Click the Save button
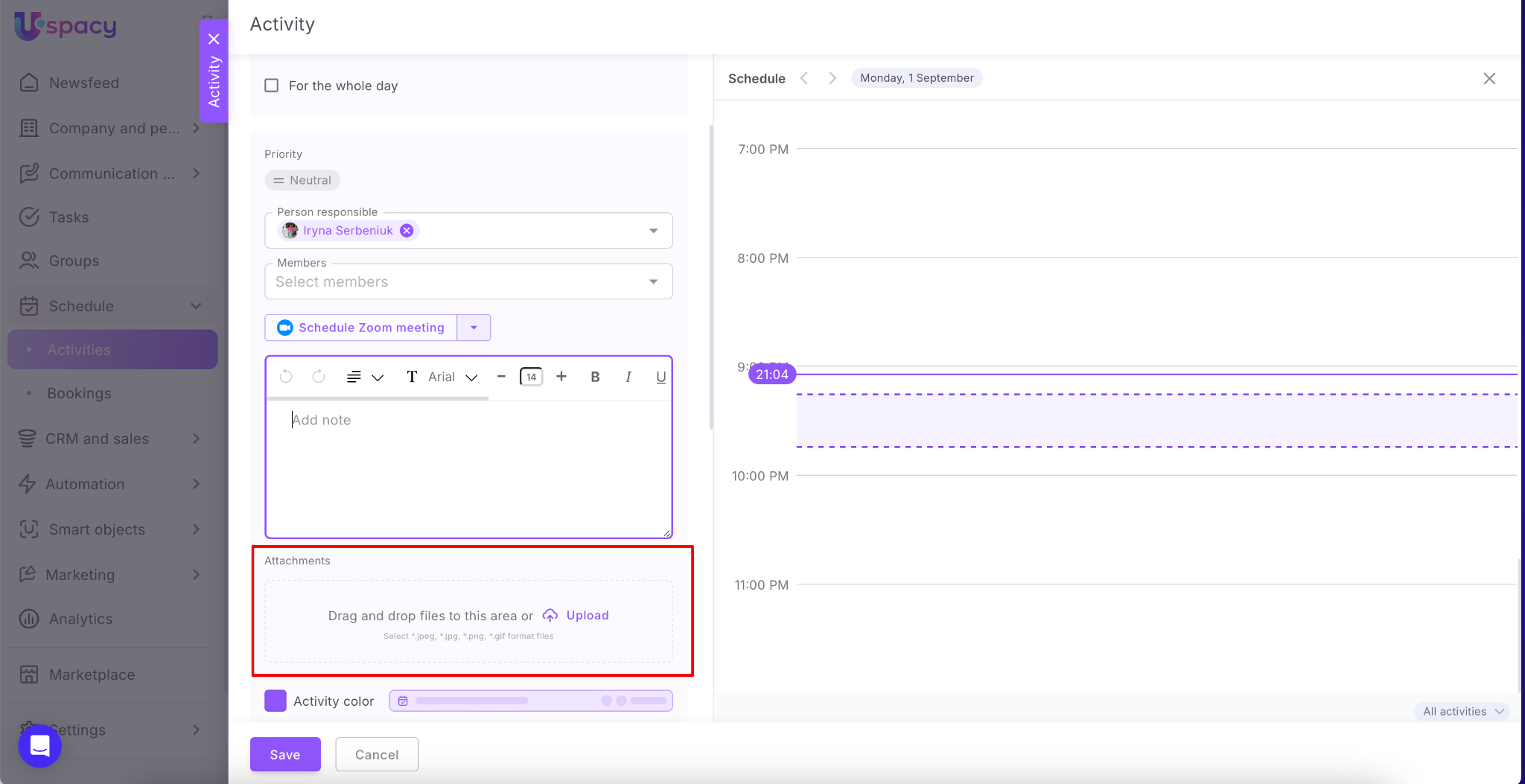The image size is (1525, 784). click(x=285, y=754)
